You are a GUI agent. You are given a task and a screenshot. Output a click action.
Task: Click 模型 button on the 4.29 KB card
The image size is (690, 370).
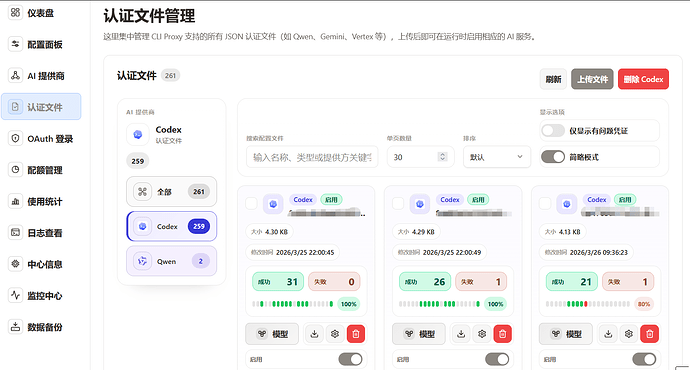pos(419,334)
